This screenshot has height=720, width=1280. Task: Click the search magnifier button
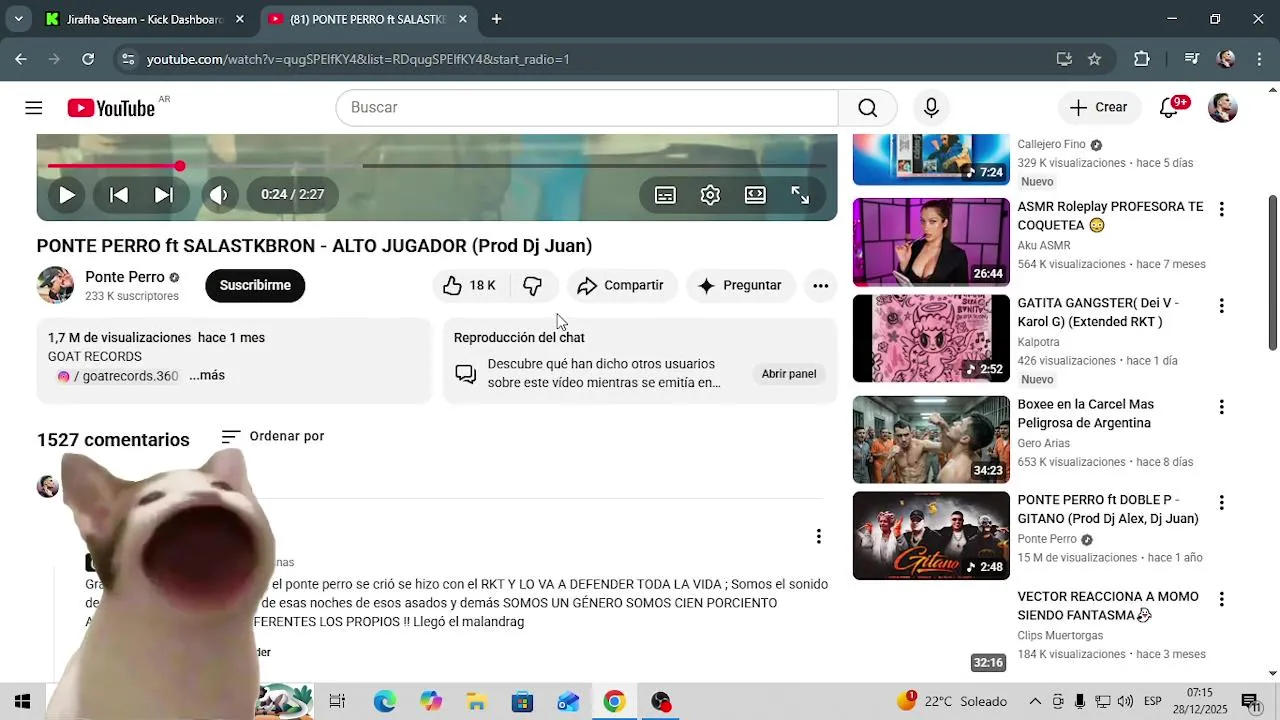[x=867, y=108]
